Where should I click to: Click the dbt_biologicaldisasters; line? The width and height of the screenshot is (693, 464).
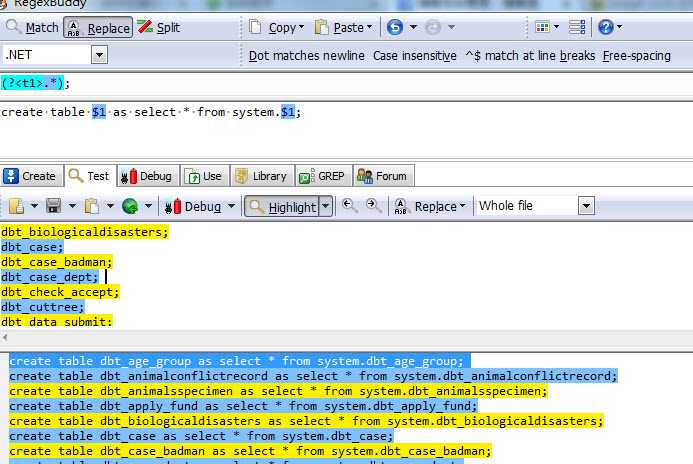tap(85, 232)
